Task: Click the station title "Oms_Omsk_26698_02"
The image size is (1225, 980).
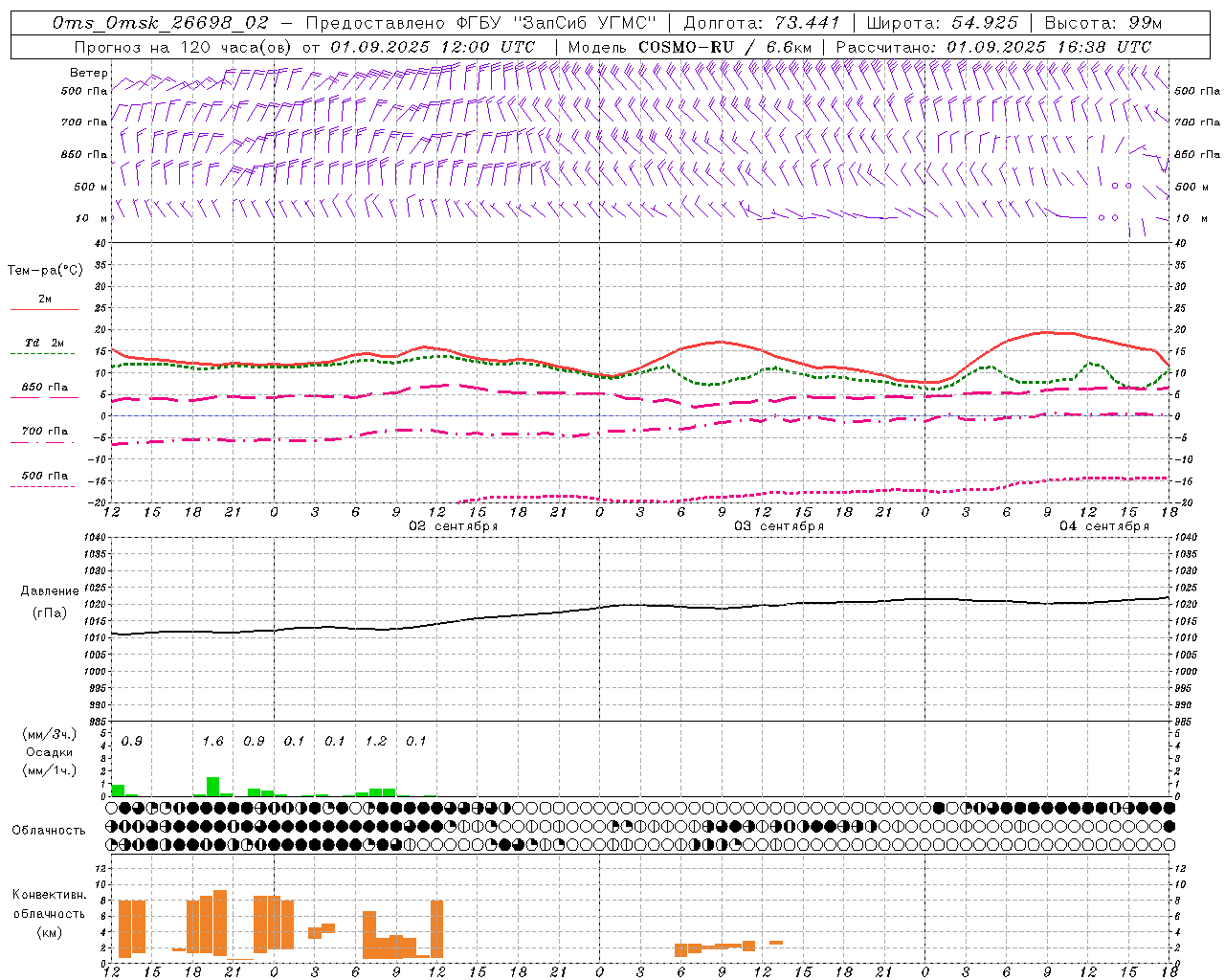Action: point(161,23)
